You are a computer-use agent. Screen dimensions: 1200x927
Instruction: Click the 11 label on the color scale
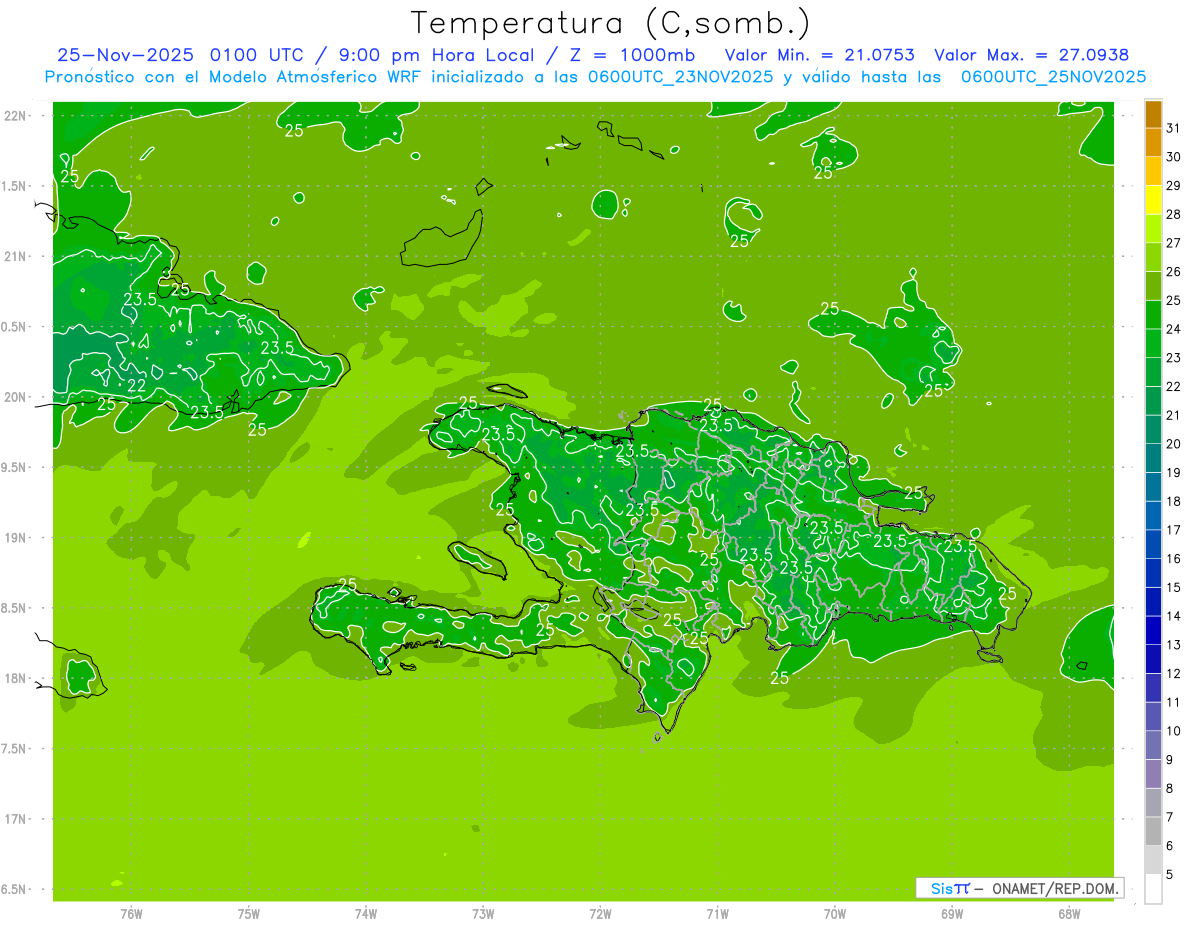1173,702
